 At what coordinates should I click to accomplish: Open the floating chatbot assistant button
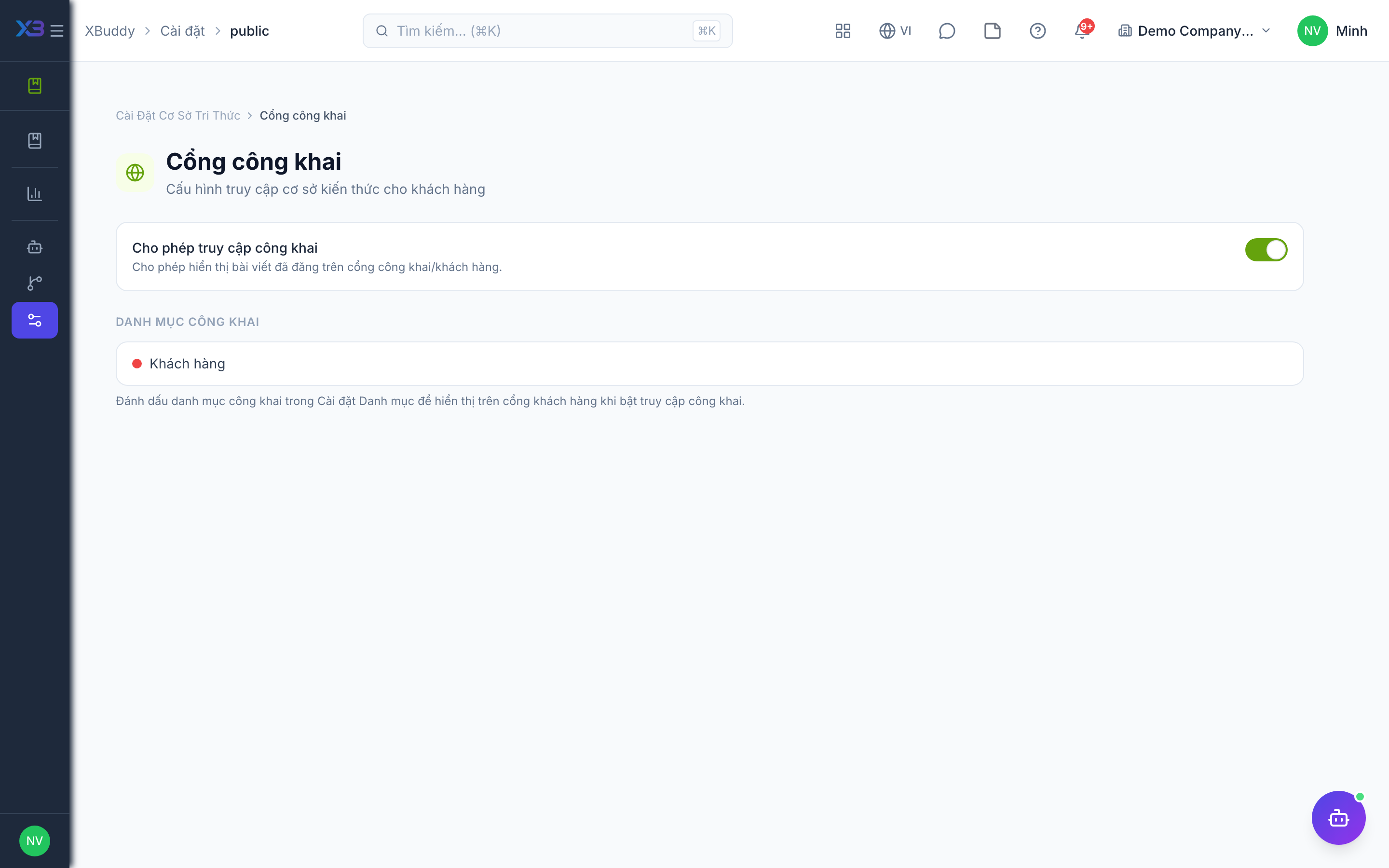click(1338, 817)
